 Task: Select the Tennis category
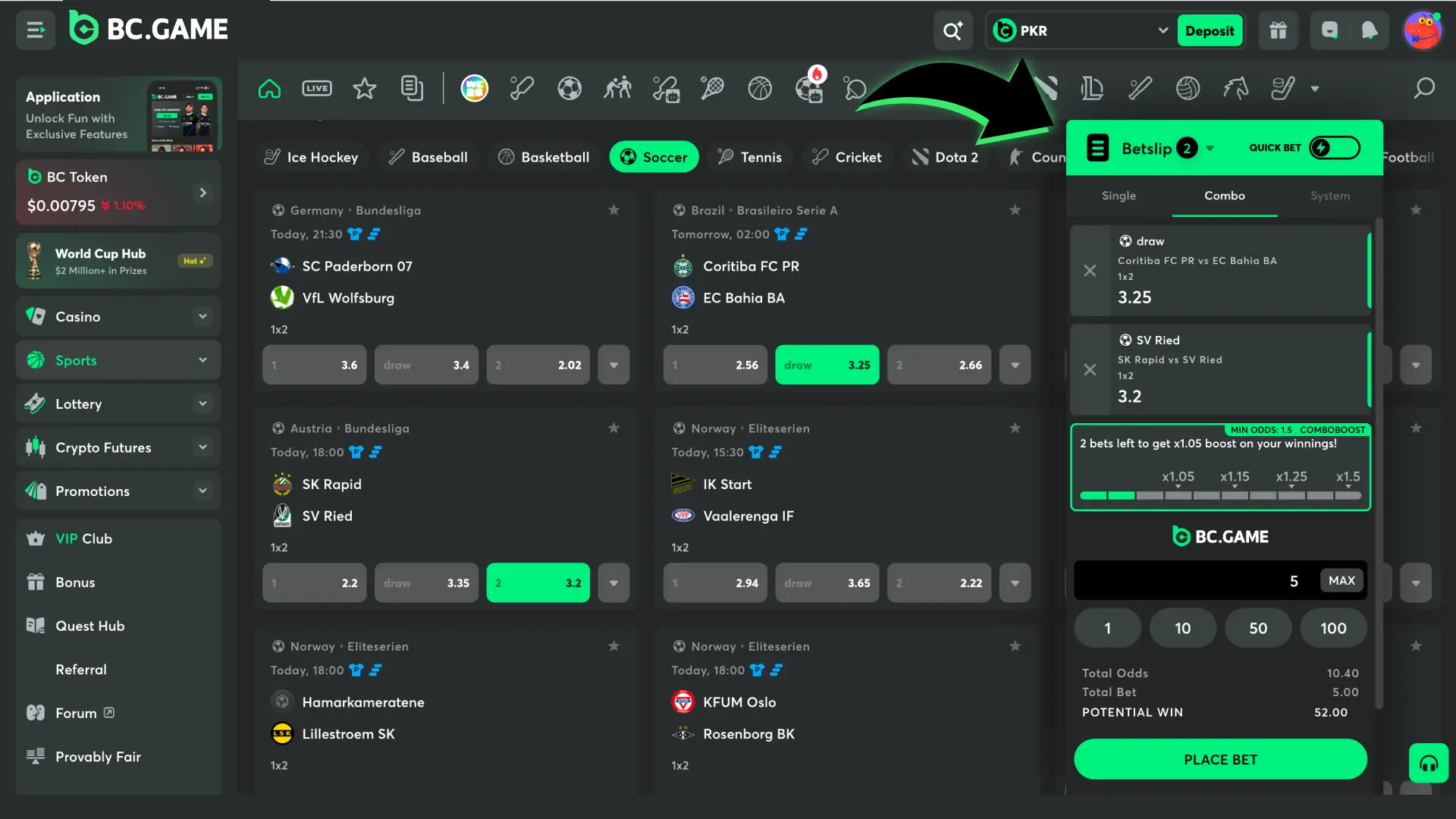[x=749, y=157]
